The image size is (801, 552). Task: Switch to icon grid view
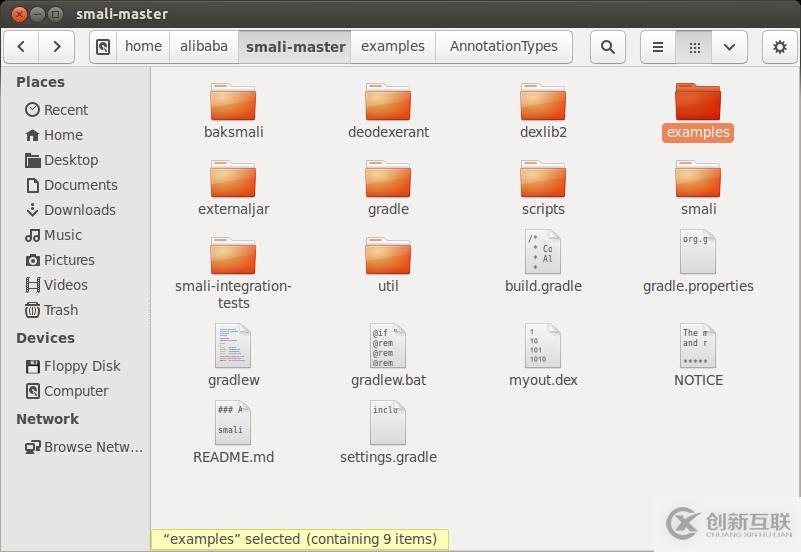tap(694, 47)
